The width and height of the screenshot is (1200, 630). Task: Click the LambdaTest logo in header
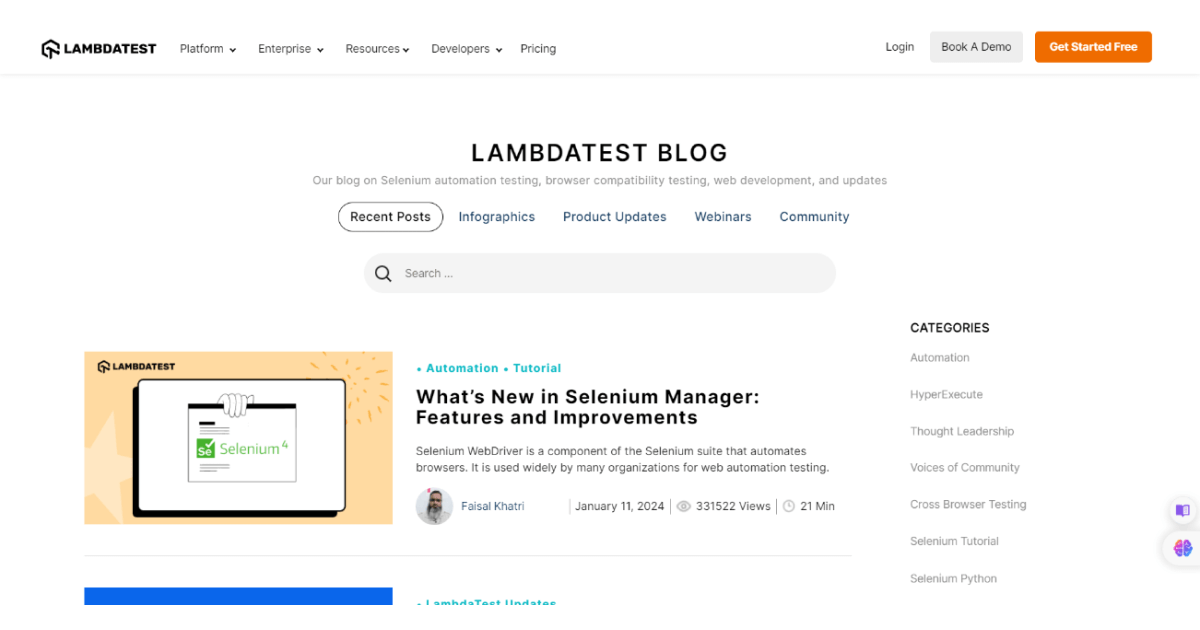pos(99,48)
